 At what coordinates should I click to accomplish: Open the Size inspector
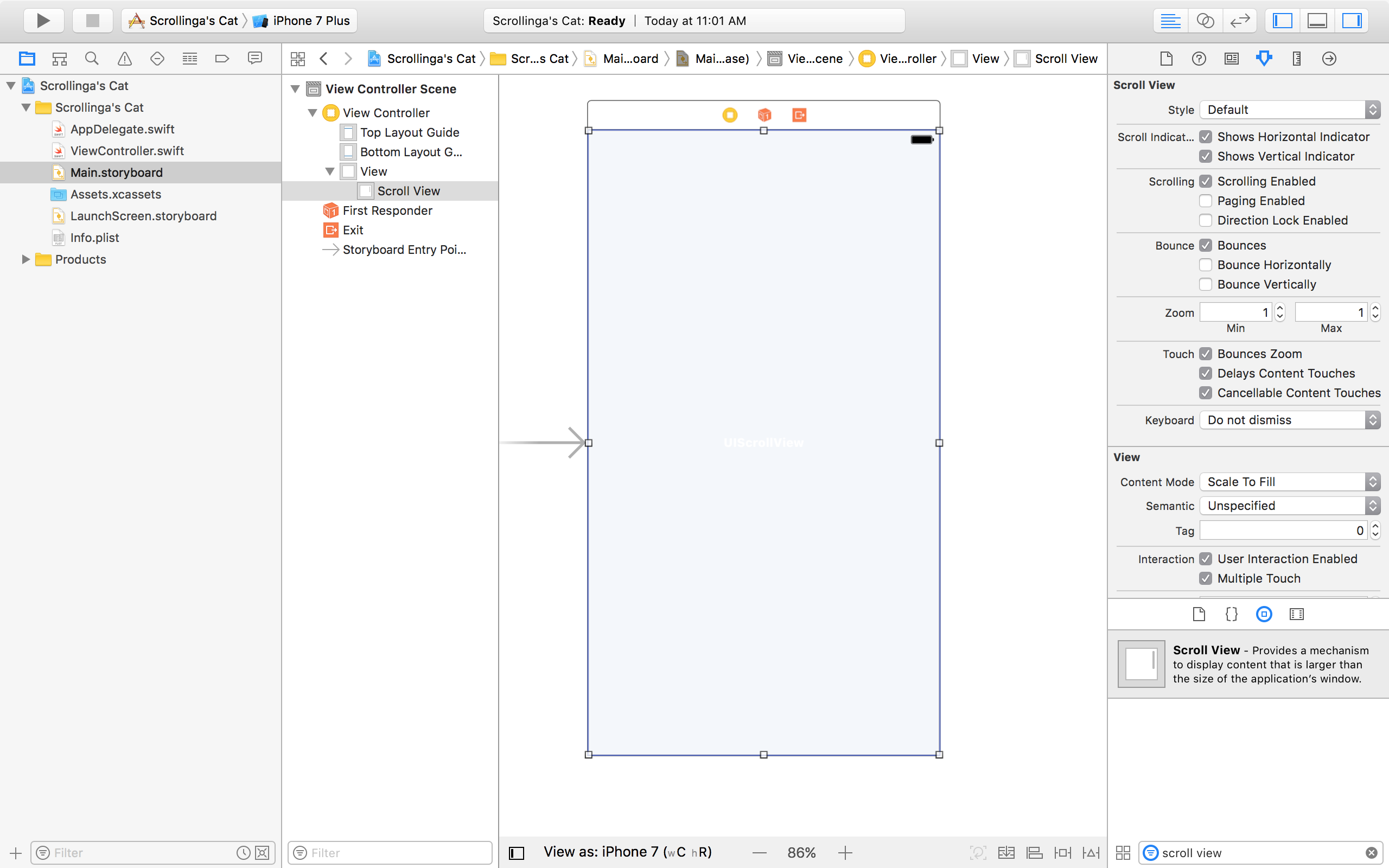coord(1297,58)
